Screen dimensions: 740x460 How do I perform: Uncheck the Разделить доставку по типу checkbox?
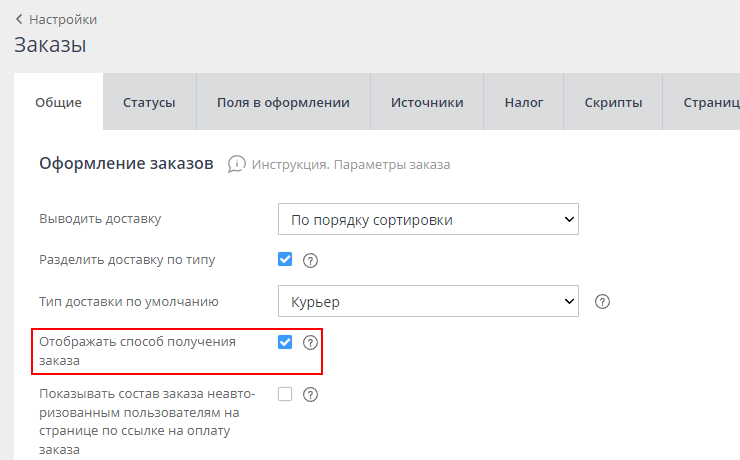285,259
